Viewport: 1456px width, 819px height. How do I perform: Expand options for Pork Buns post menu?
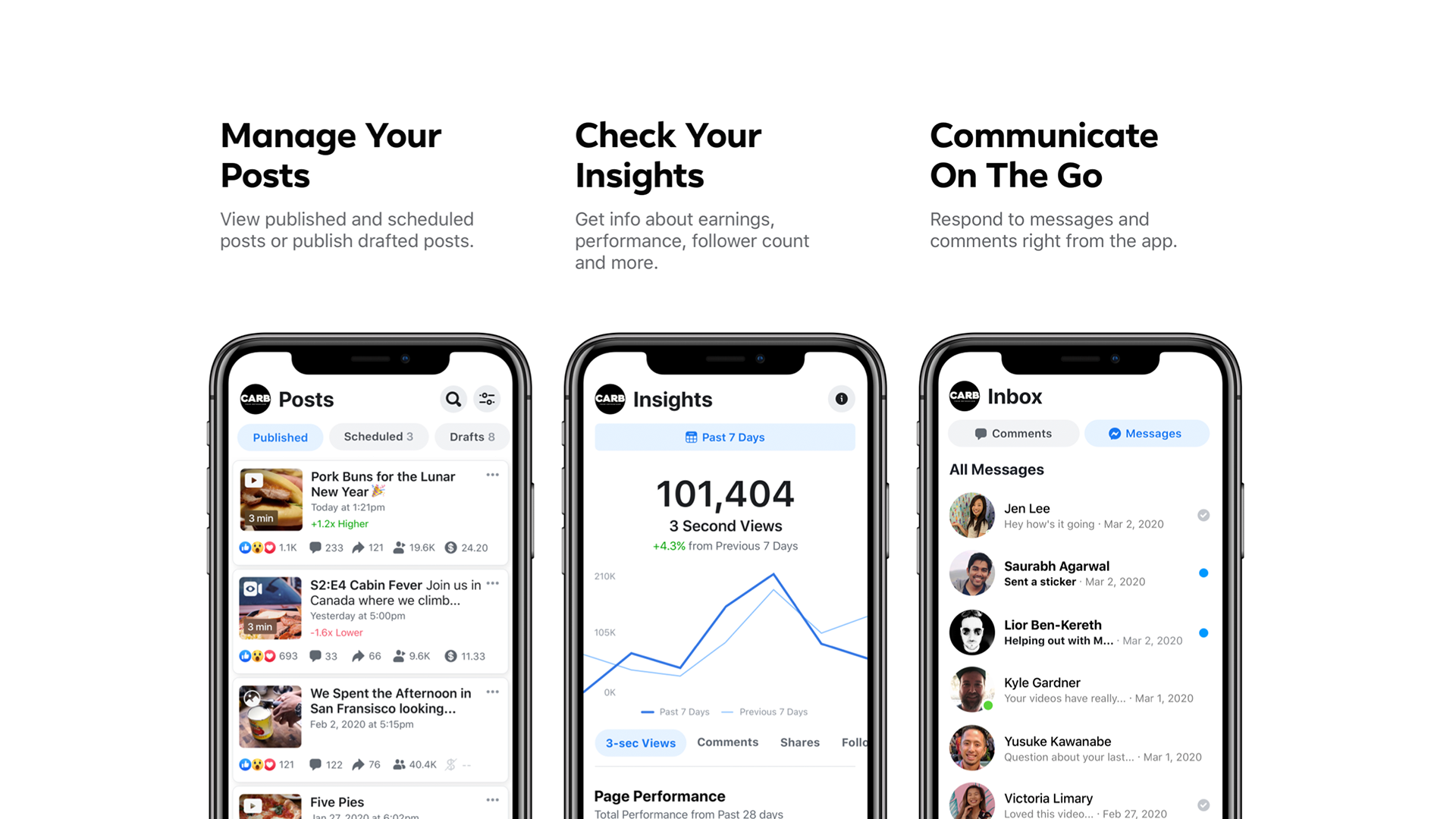click(493, 473)
